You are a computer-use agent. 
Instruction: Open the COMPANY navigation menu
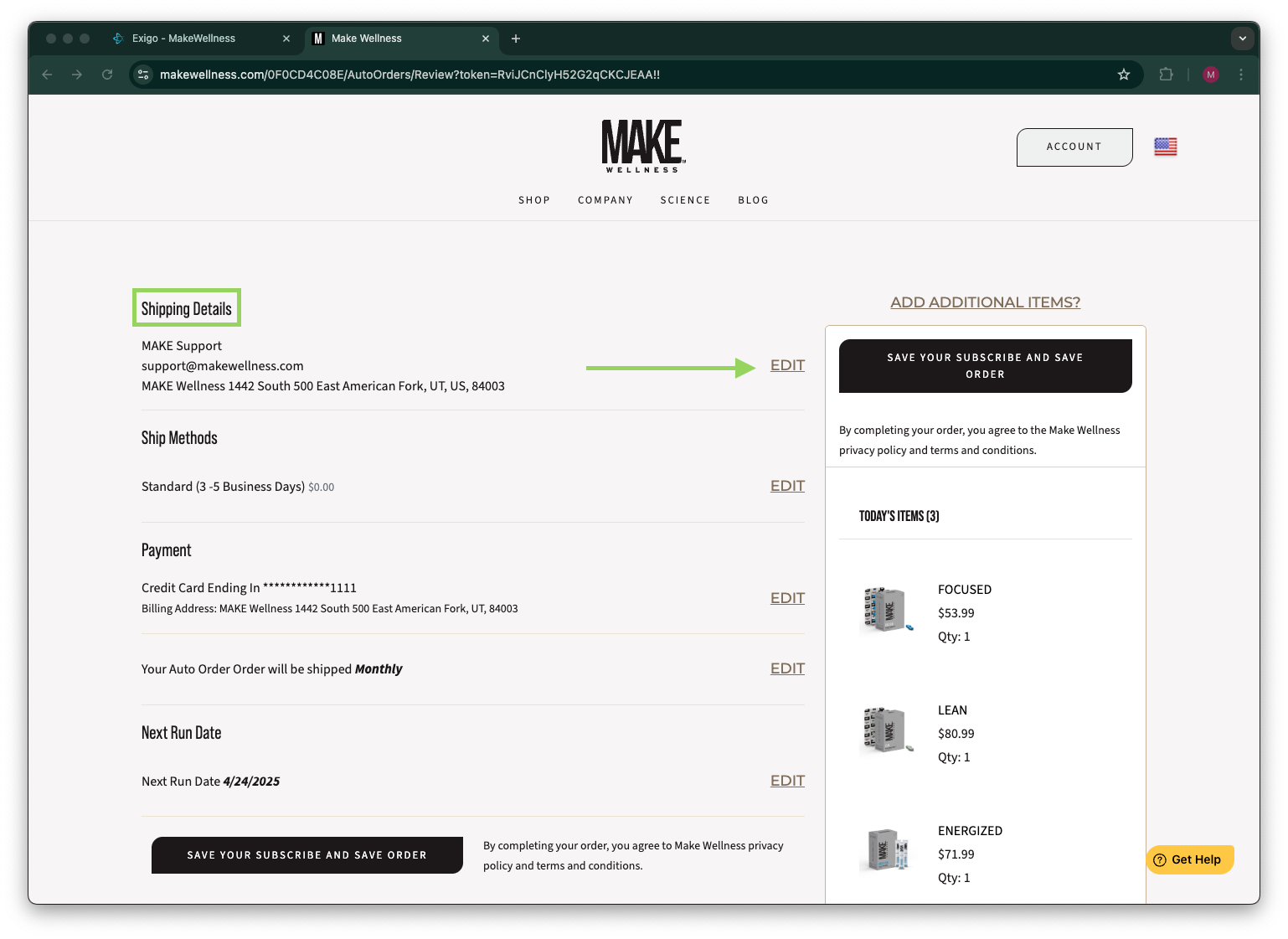[x=605, y=200]
